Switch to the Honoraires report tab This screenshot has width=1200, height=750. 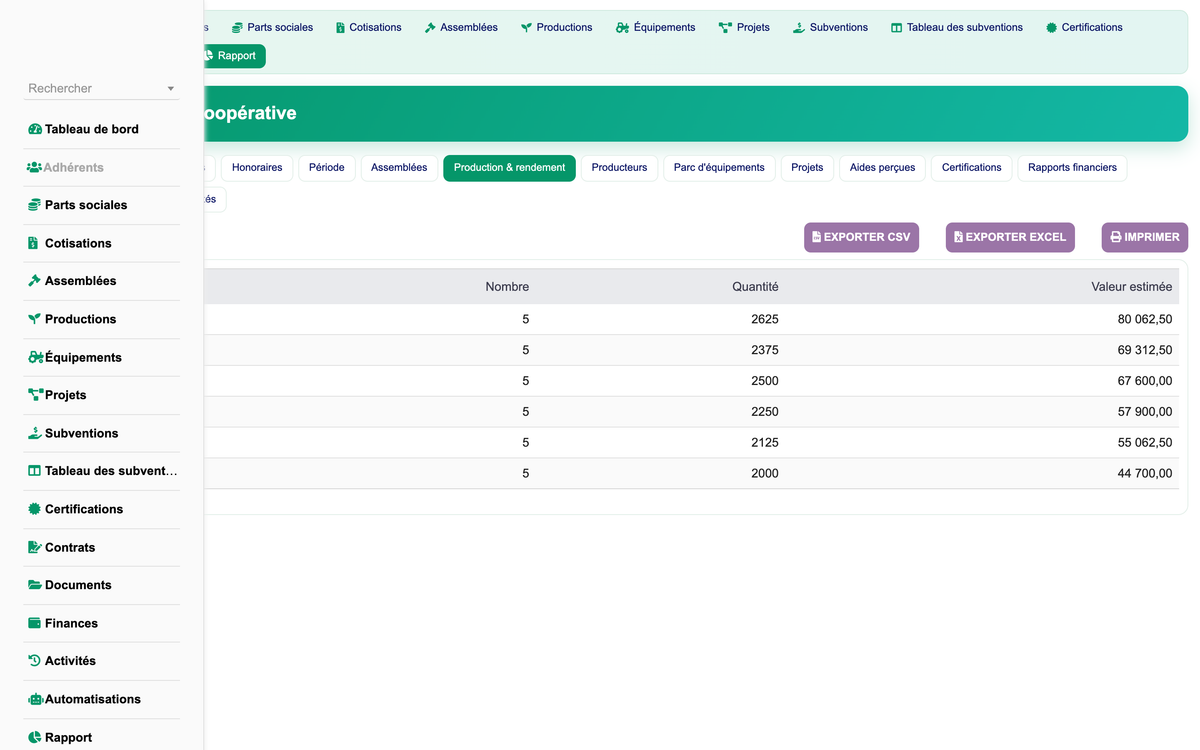(x=257, y=168)
